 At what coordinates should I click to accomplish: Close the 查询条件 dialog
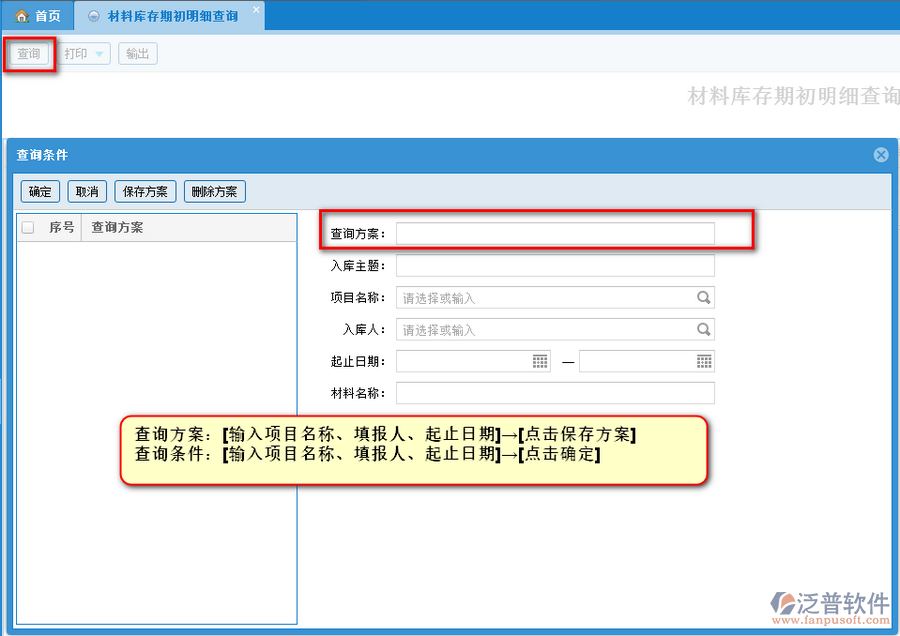pos(881,154)
